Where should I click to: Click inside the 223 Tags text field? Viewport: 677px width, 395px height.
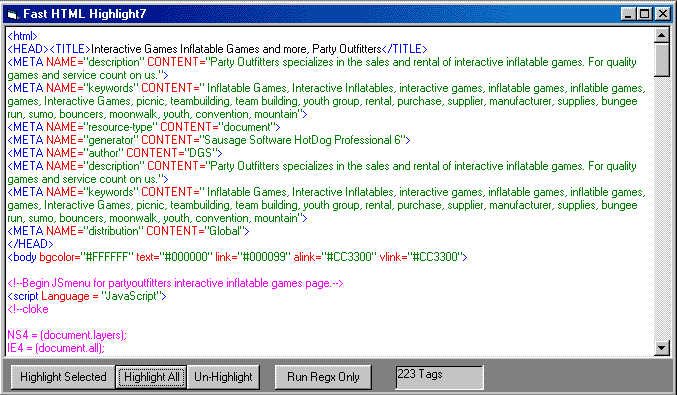pyautogui.click(x=440, y=377)
